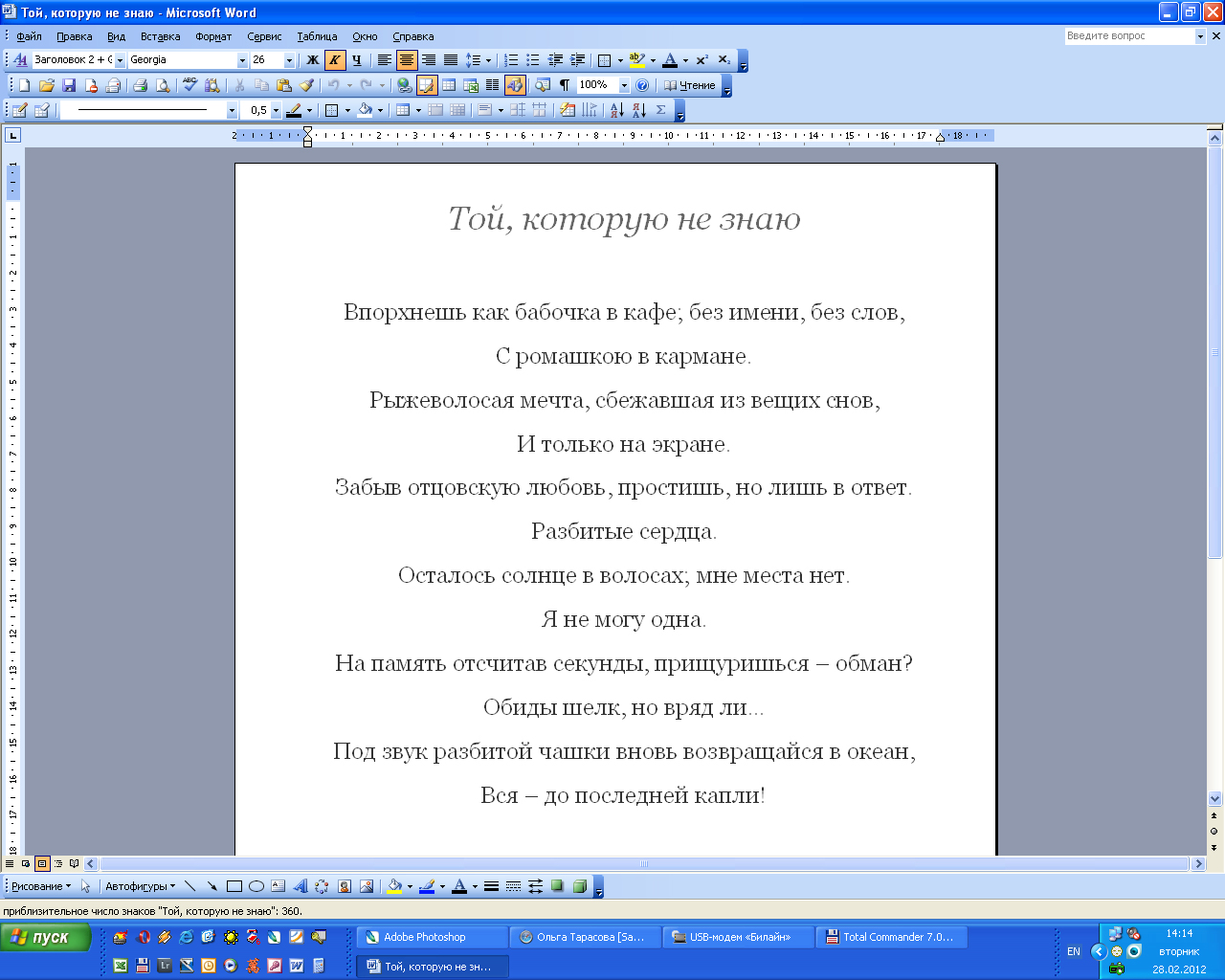
Task: Select the Arrow drawing tool
Action: tap(212, 886)
